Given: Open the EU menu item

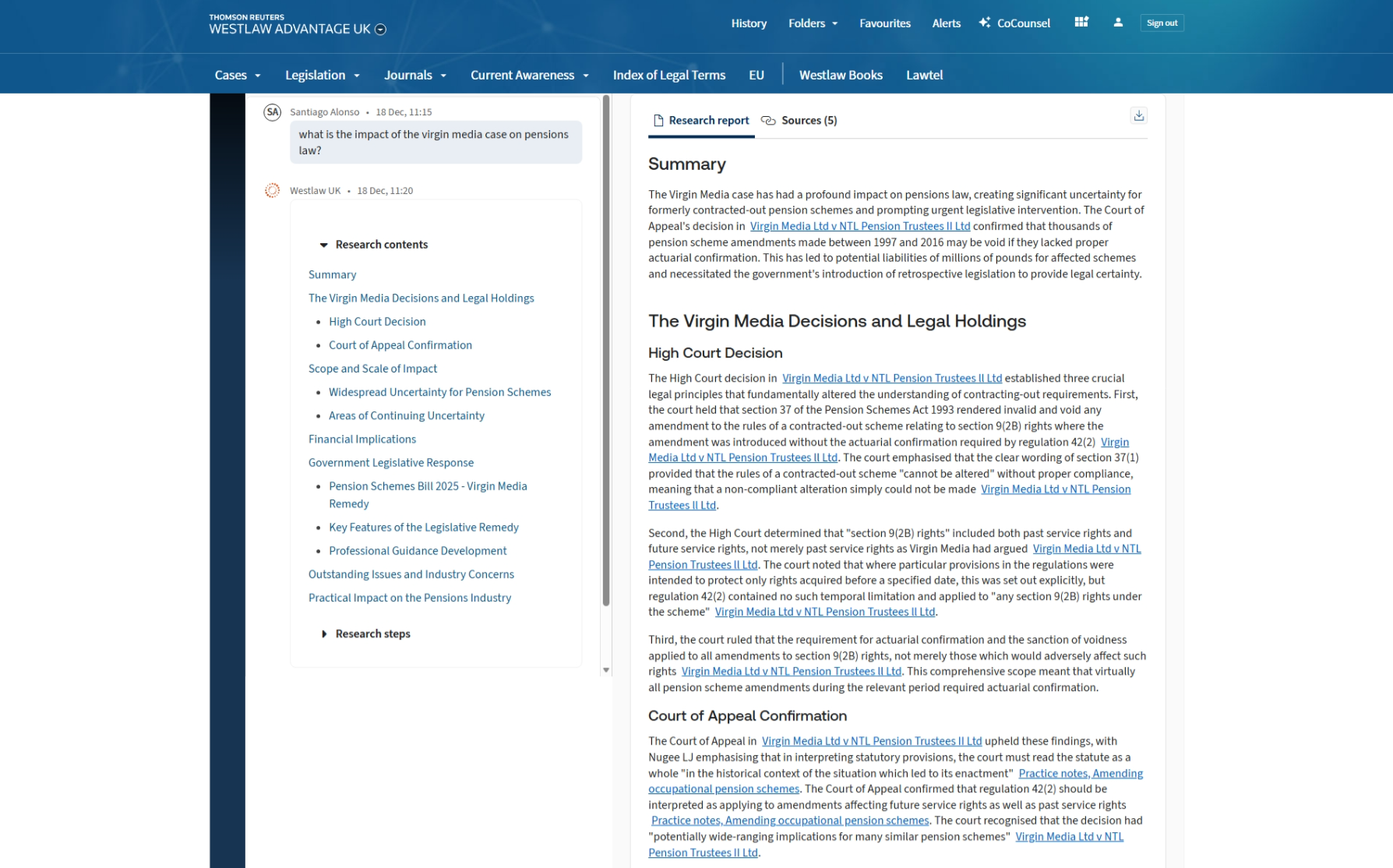Looking at the screenshot, I should (756, 75).
